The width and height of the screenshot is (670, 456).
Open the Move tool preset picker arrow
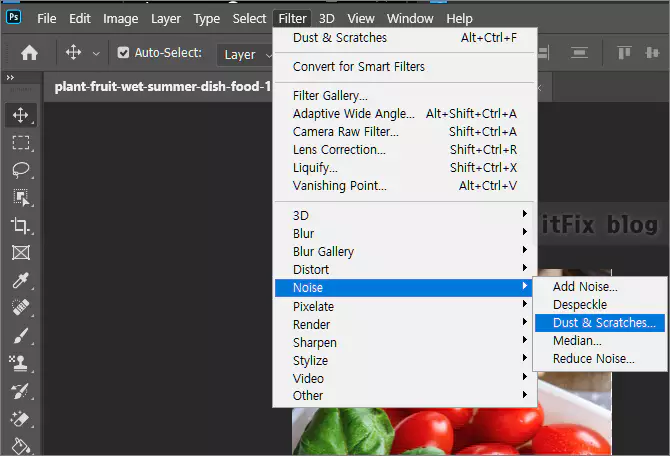click(x=96, y=54)
